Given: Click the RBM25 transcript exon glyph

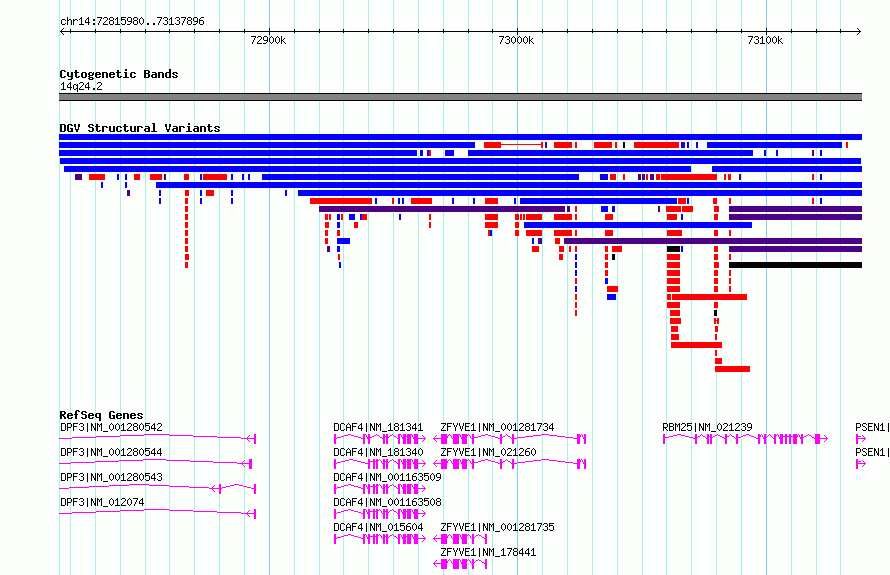Looking at the screenshot, I should (x=745, y=439).
